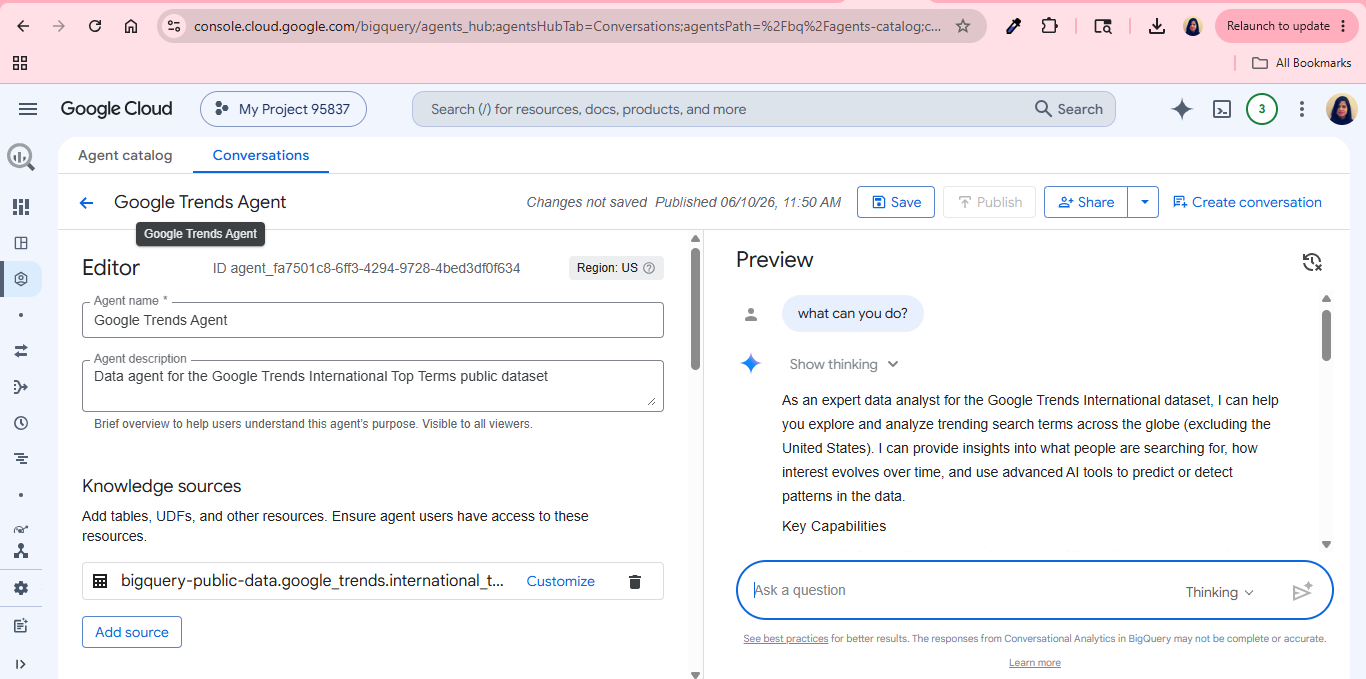Open the browser home page
This screenshot has height=679, width=1366.
click(131, 26)
